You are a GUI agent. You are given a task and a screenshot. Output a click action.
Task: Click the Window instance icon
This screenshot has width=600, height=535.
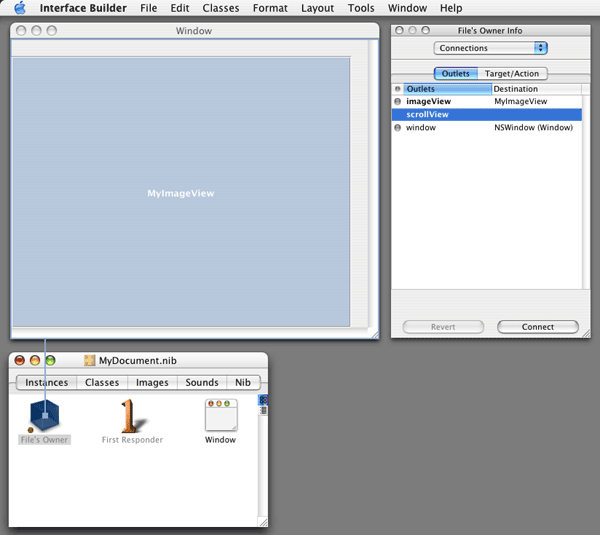(221, 414)
